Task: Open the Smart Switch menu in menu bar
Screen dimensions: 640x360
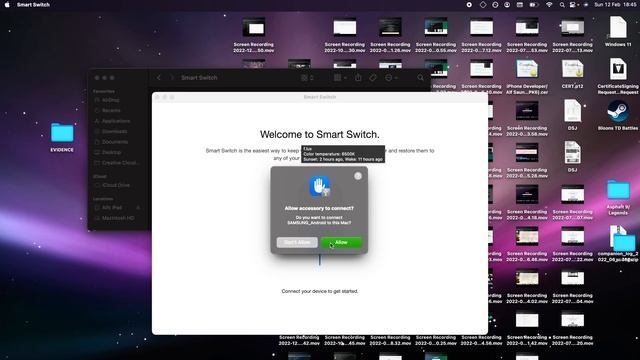Action: (33, 4)
